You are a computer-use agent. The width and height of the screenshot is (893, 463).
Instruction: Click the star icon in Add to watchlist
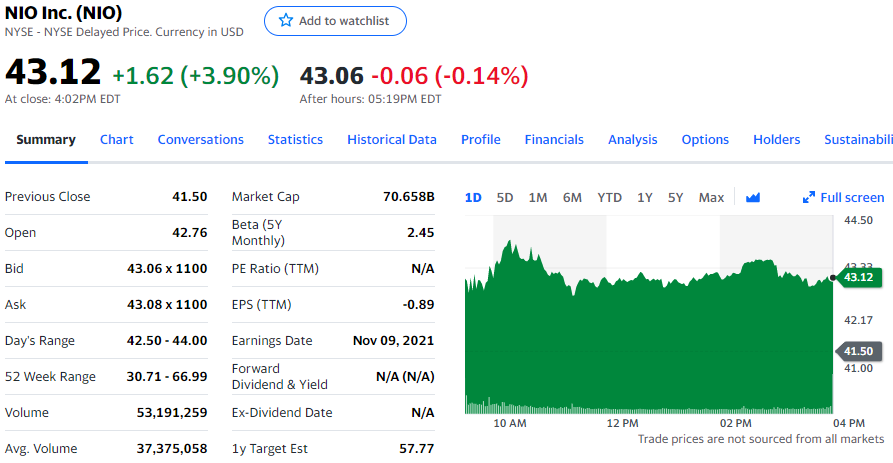pyautogui.click(x=286, y=21)
